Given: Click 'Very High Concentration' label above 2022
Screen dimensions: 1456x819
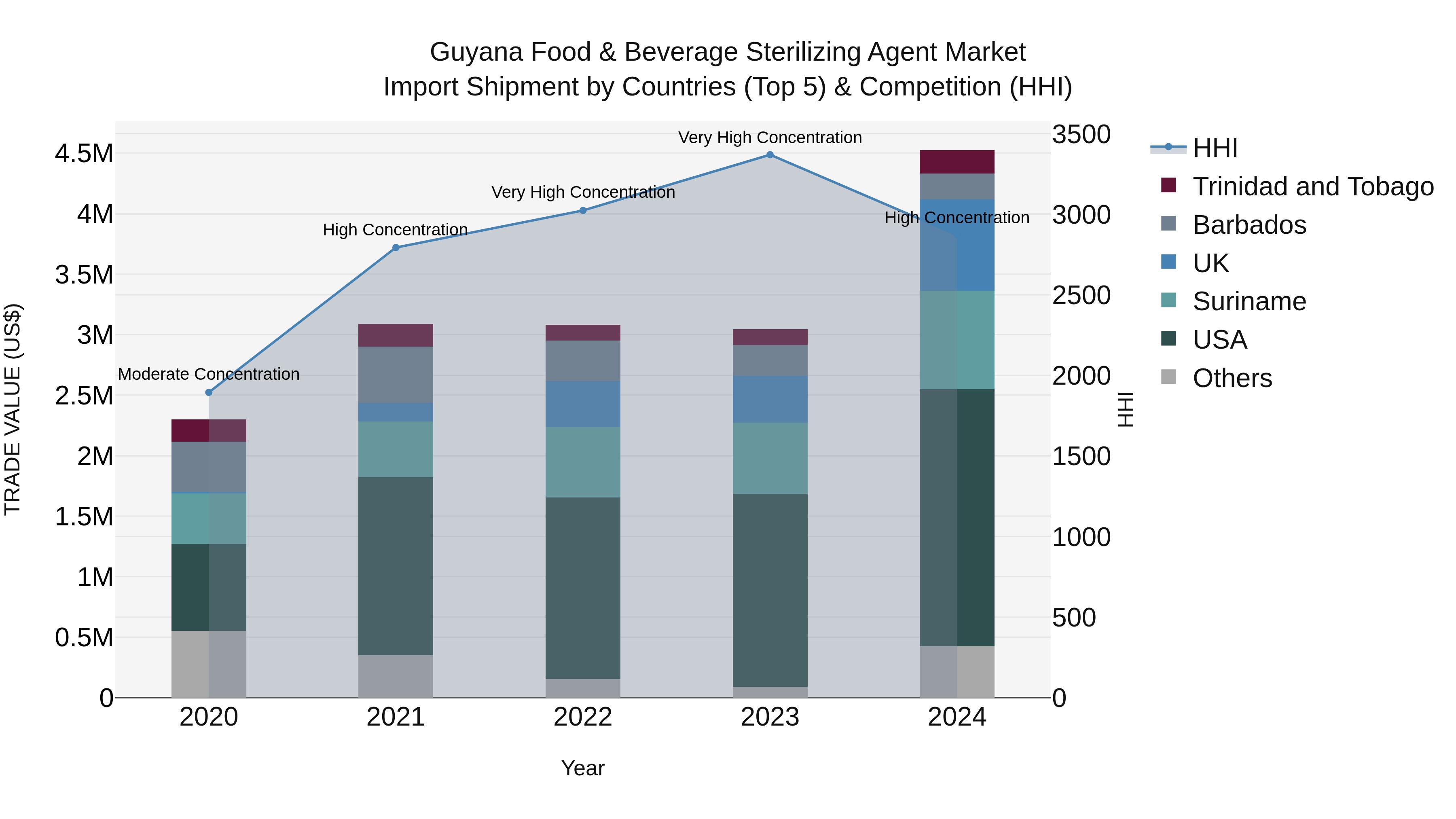Looking at the screenshot, I should 583,192.
